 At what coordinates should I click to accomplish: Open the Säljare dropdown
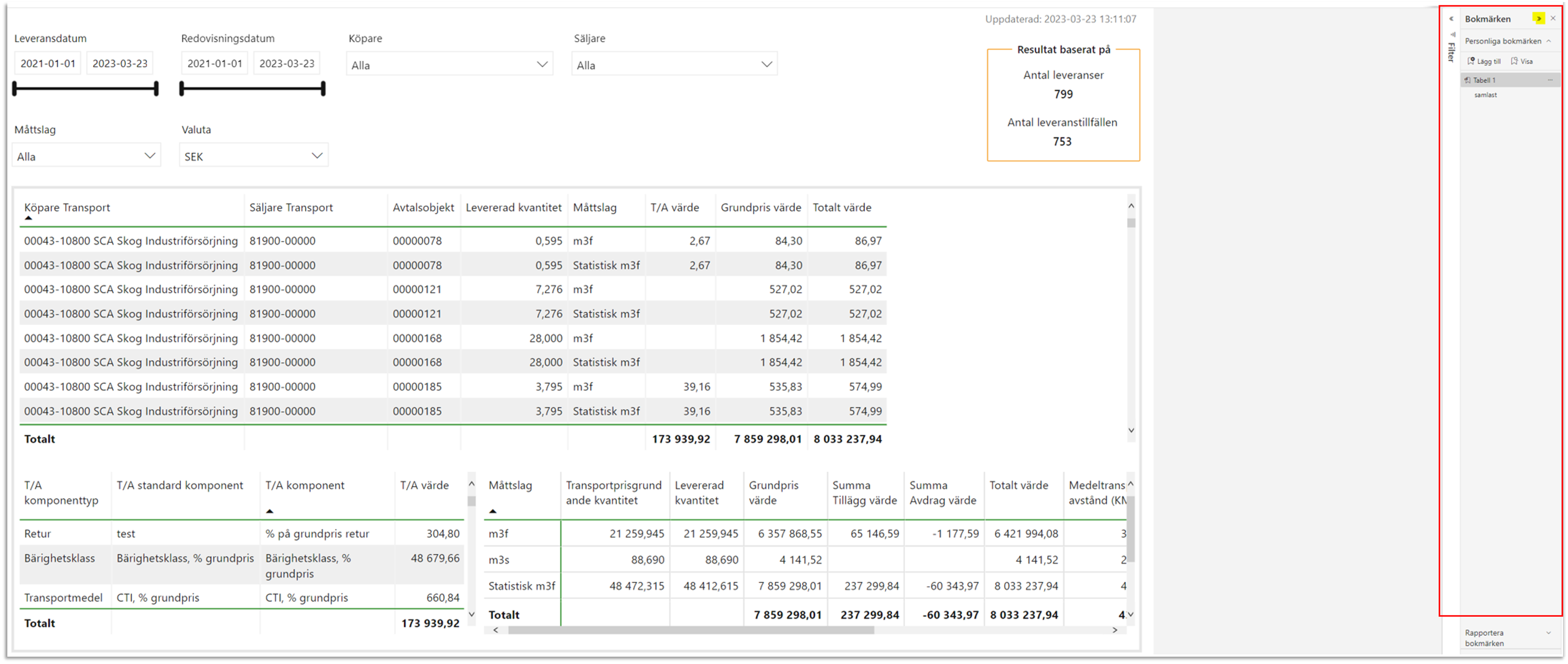click(x=766, y=65)
